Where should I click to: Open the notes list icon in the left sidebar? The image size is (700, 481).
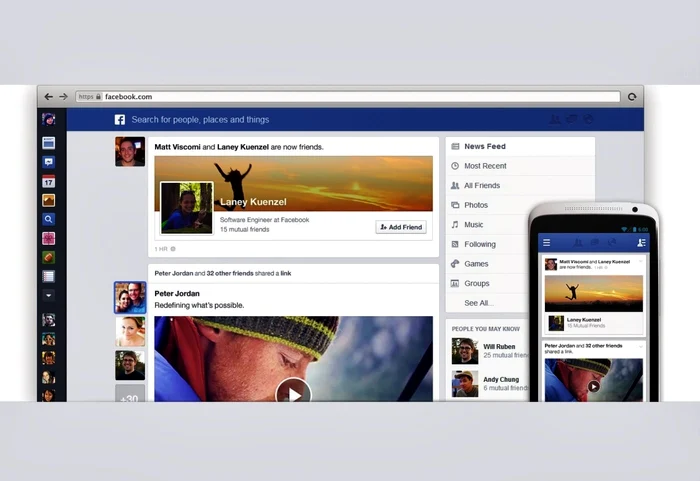pos(49,276)
